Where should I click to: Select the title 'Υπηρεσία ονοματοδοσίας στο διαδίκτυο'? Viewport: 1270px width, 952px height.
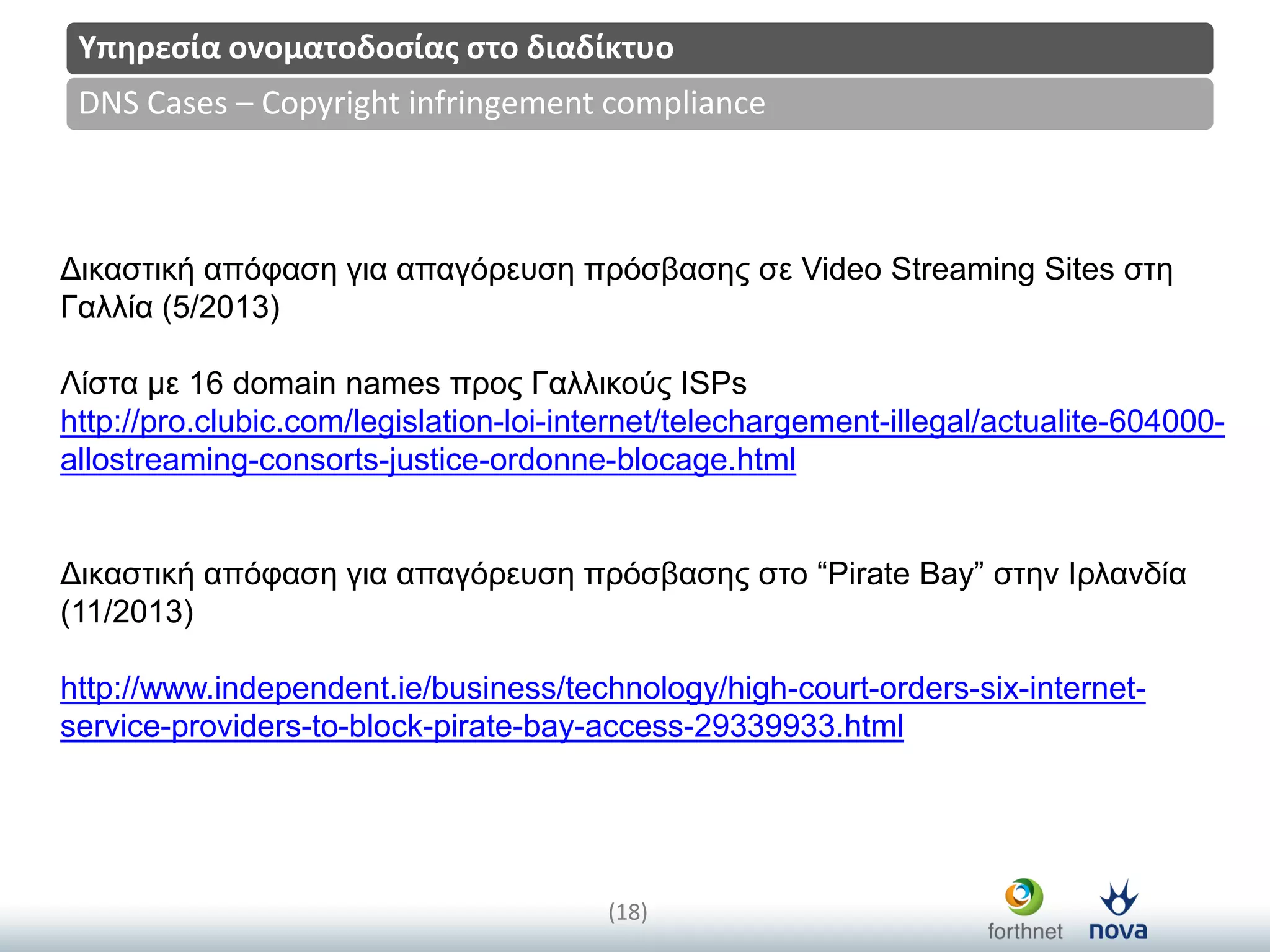click(x=376, y=48)
